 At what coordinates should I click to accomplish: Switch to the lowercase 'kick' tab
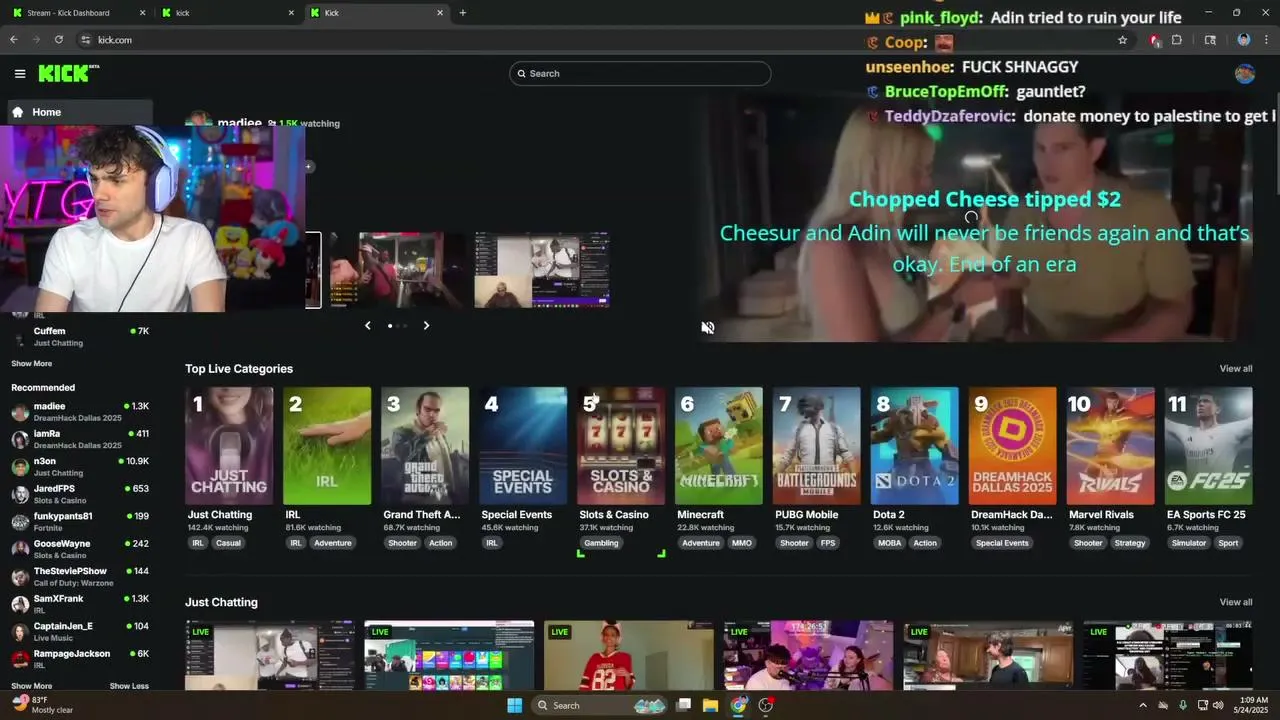(x=229, y=13)
